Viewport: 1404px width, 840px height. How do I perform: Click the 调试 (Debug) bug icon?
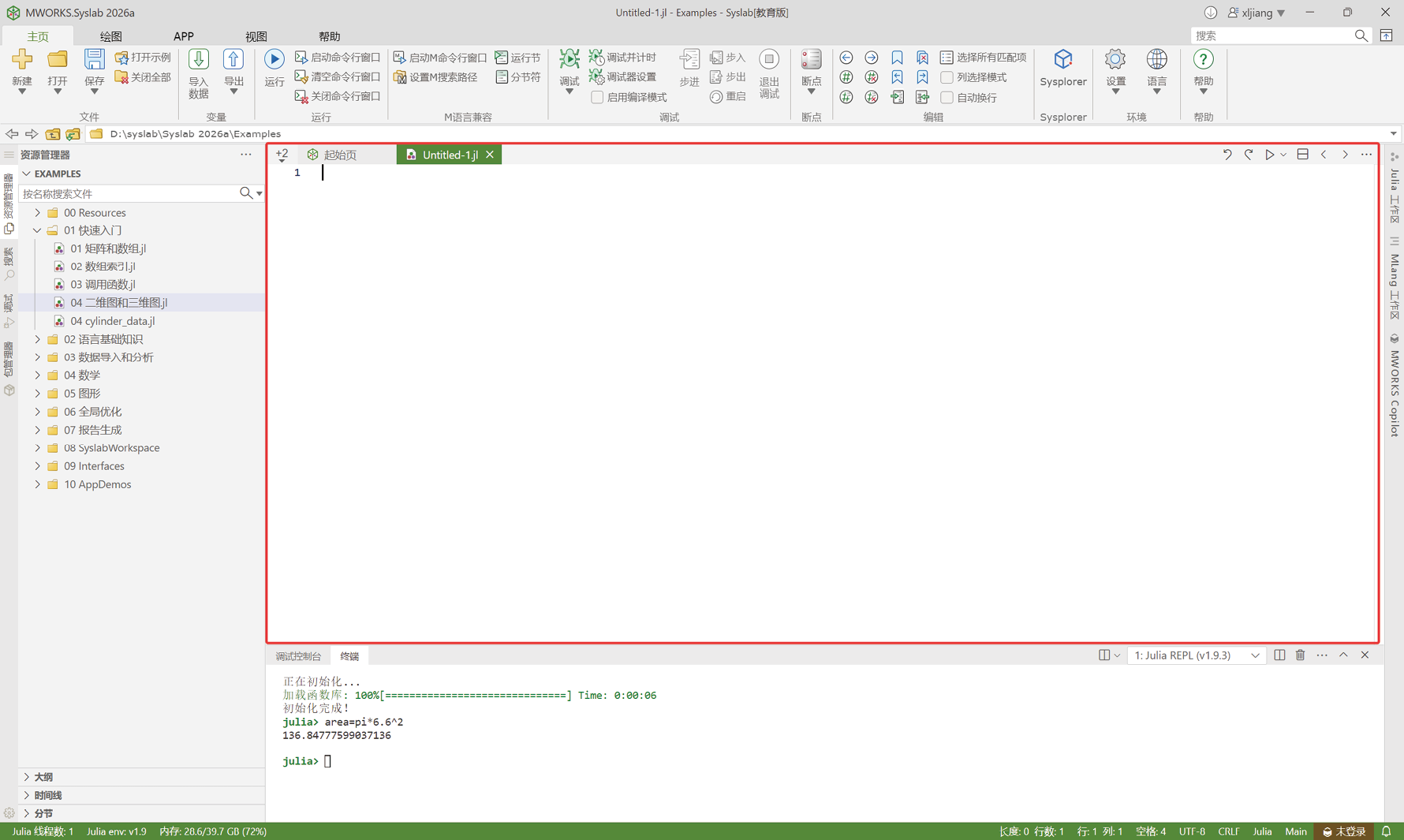coord(569,59)
